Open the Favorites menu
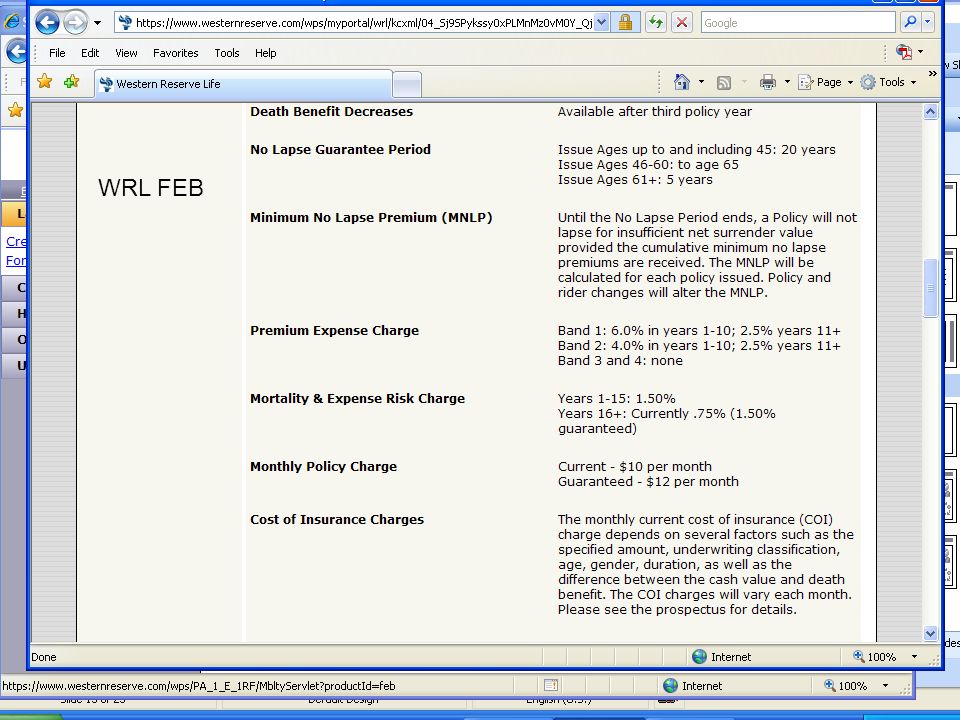The image size is (960, 720). coord(176,53)
